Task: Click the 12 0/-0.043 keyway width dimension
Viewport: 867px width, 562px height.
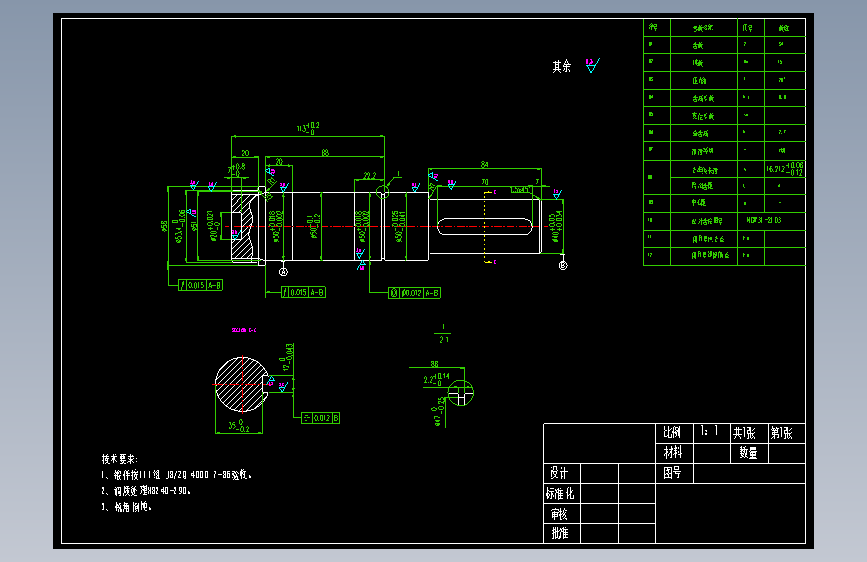Action: 288,357
